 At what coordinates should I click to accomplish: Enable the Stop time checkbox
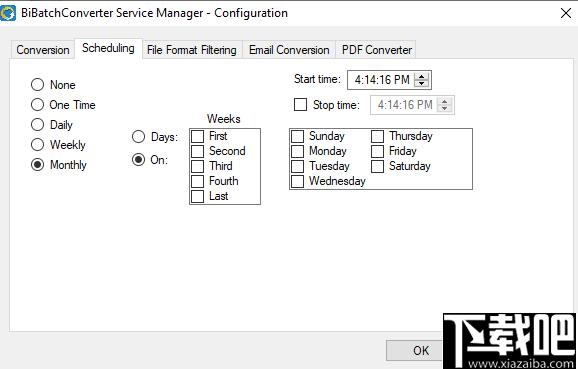tap(300, 105)
